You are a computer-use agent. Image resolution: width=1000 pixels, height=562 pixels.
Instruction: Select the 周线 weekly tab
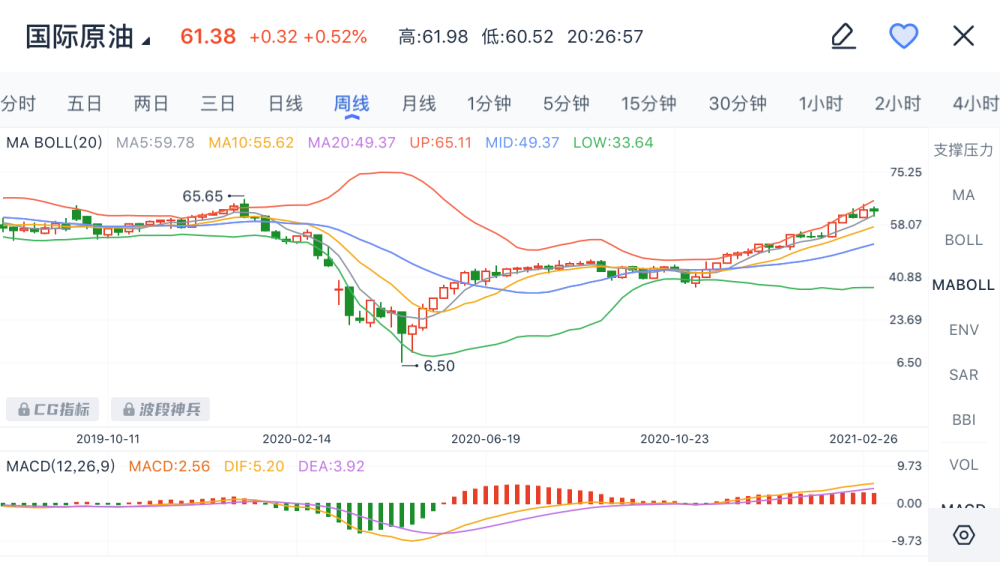coord(351,103)
